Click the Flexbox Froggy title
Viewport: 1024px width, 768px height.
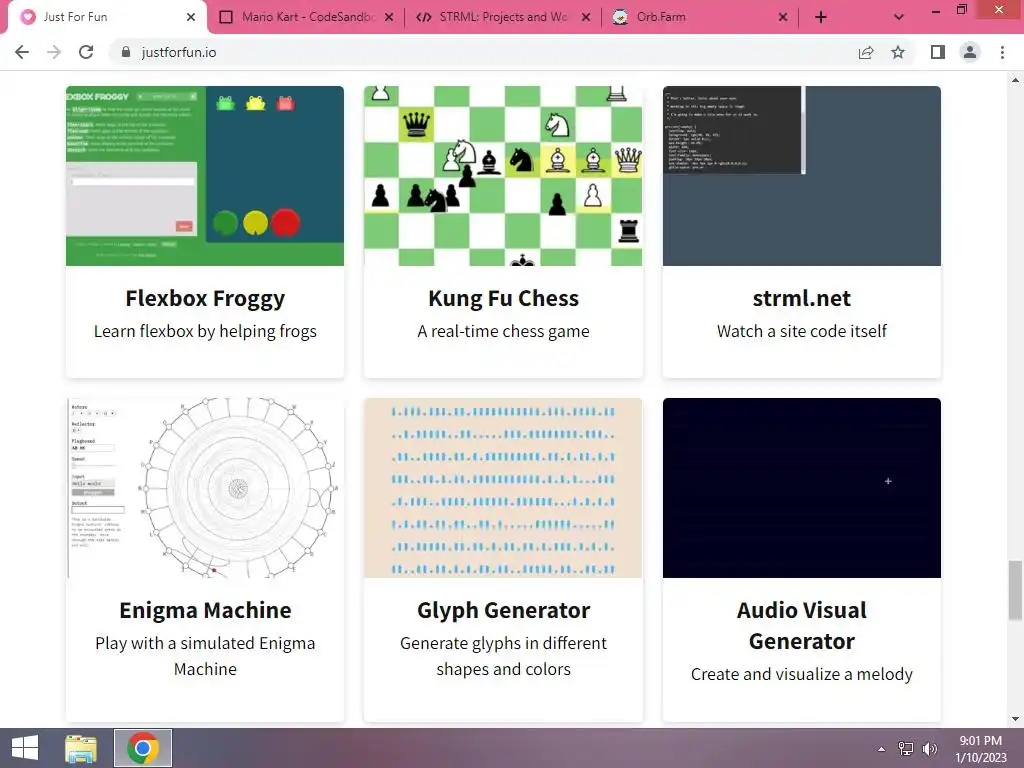[205, 298]
